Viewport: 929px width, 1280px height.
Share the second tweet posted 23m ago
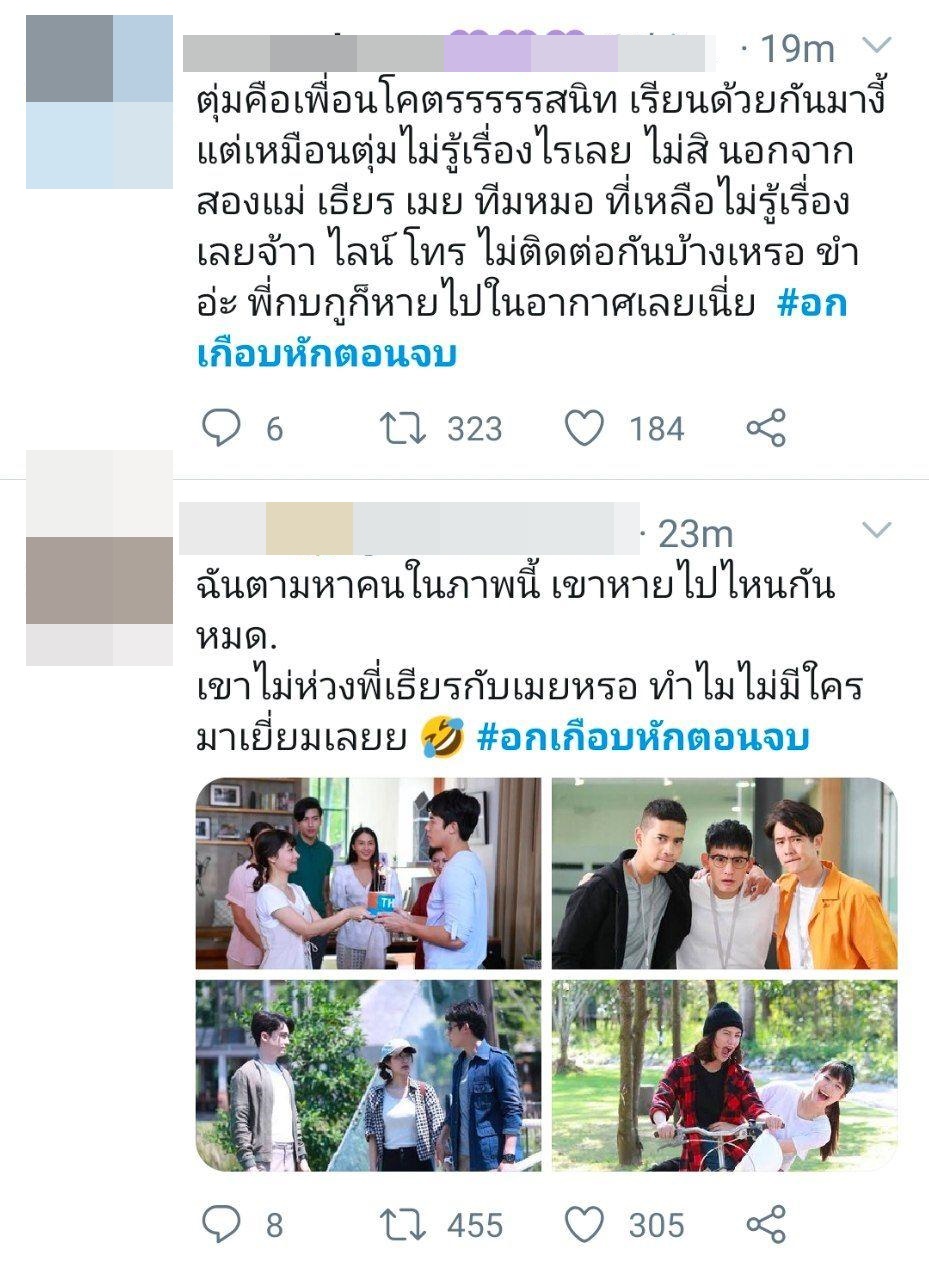click(766, 1224)
